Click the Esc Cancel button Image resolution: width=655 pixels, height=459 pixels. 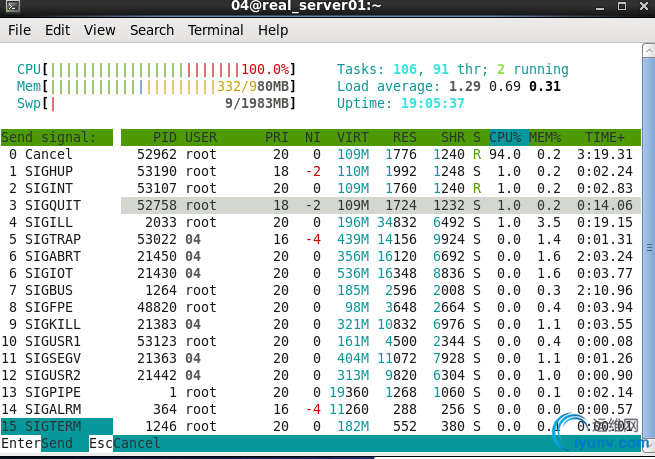[x=124, y=443]
